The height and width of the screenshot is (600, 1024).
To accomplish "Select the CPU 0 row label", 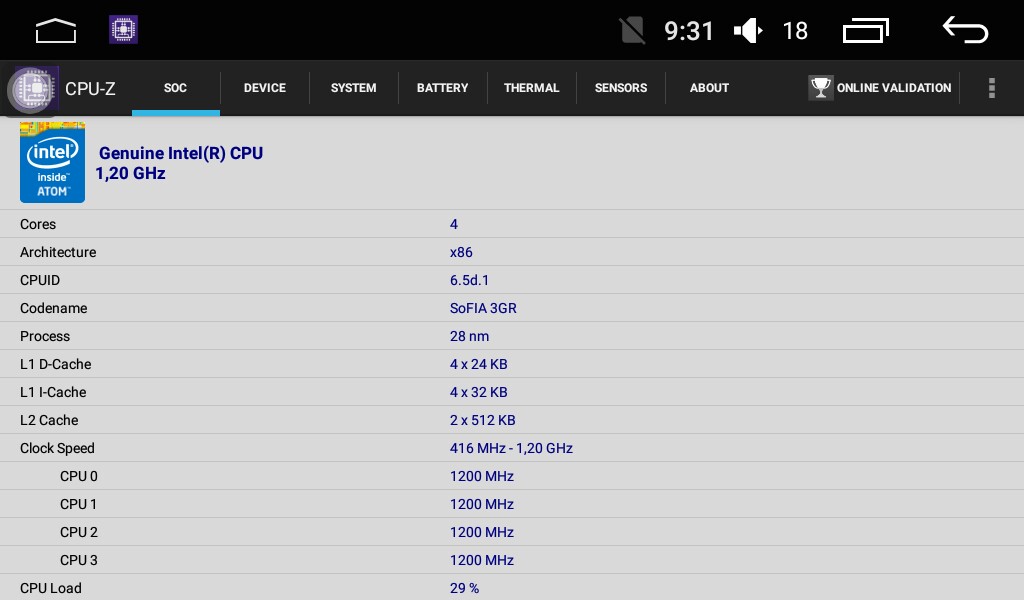I will [78, 477].
